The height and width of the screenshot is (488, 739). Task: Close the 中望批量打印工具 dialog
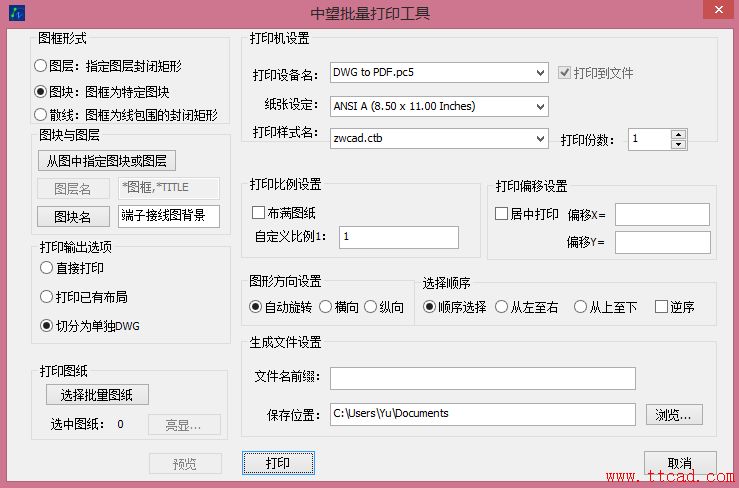[x=719, y=9]
